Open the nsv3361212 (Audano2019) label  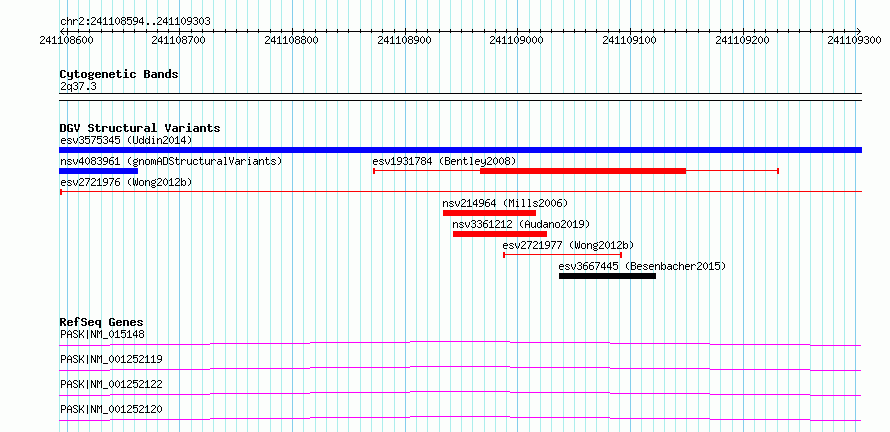pyautogui.click(x=522, y=224)
